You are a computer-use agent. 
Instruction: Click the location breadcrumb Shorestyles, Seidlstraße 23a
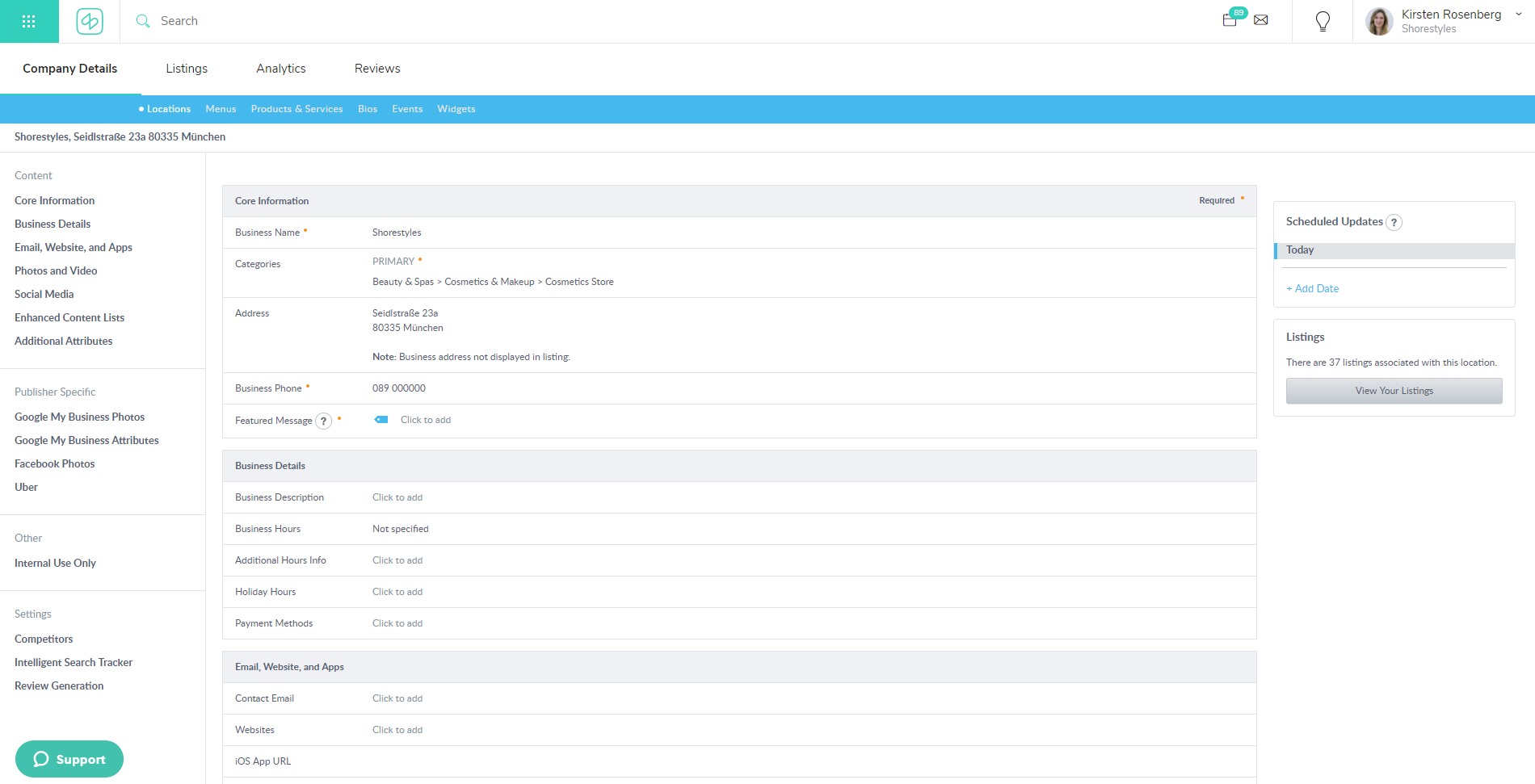[120, 137]
